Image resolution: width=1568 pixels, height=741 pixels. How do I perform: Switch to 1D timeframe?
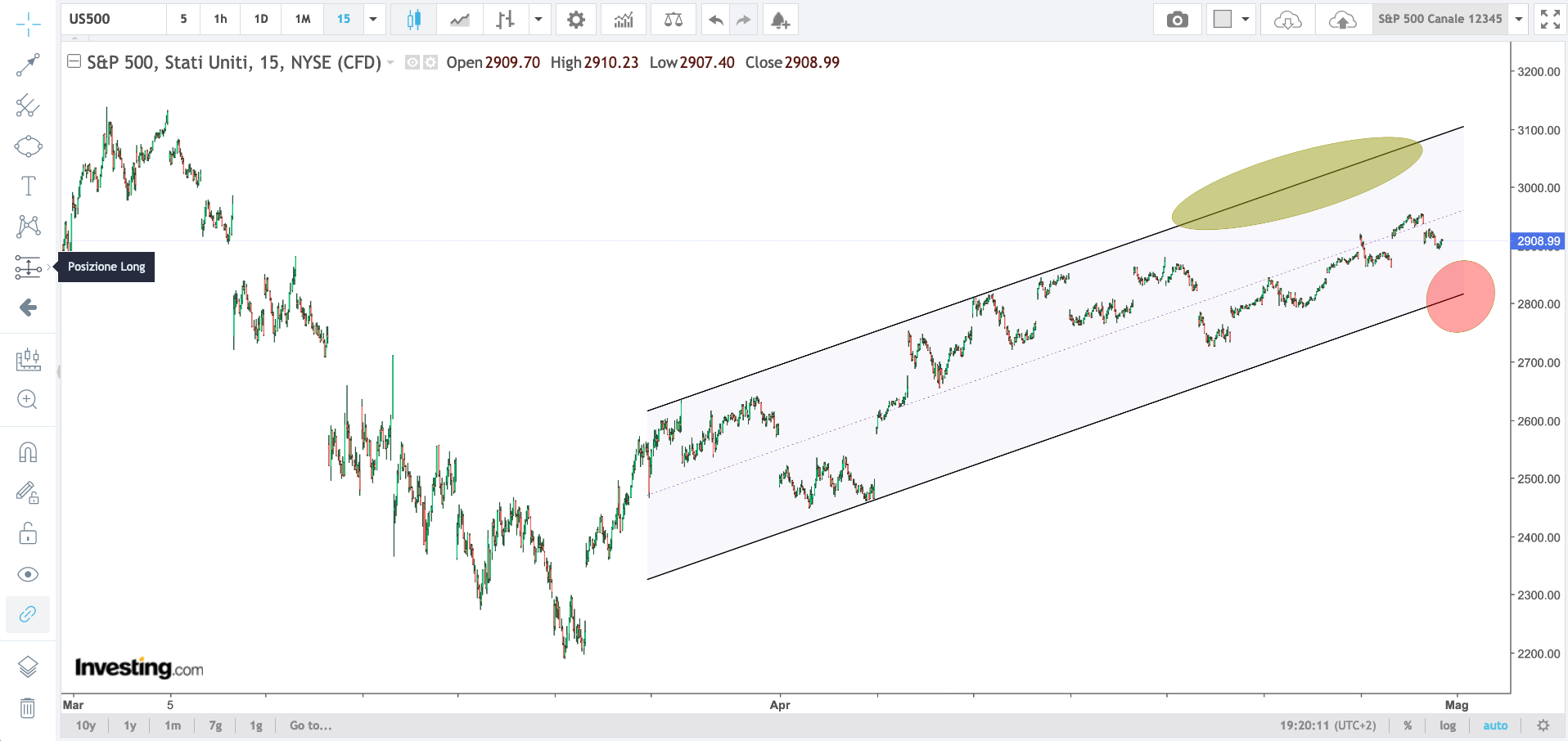coord(261,19)
